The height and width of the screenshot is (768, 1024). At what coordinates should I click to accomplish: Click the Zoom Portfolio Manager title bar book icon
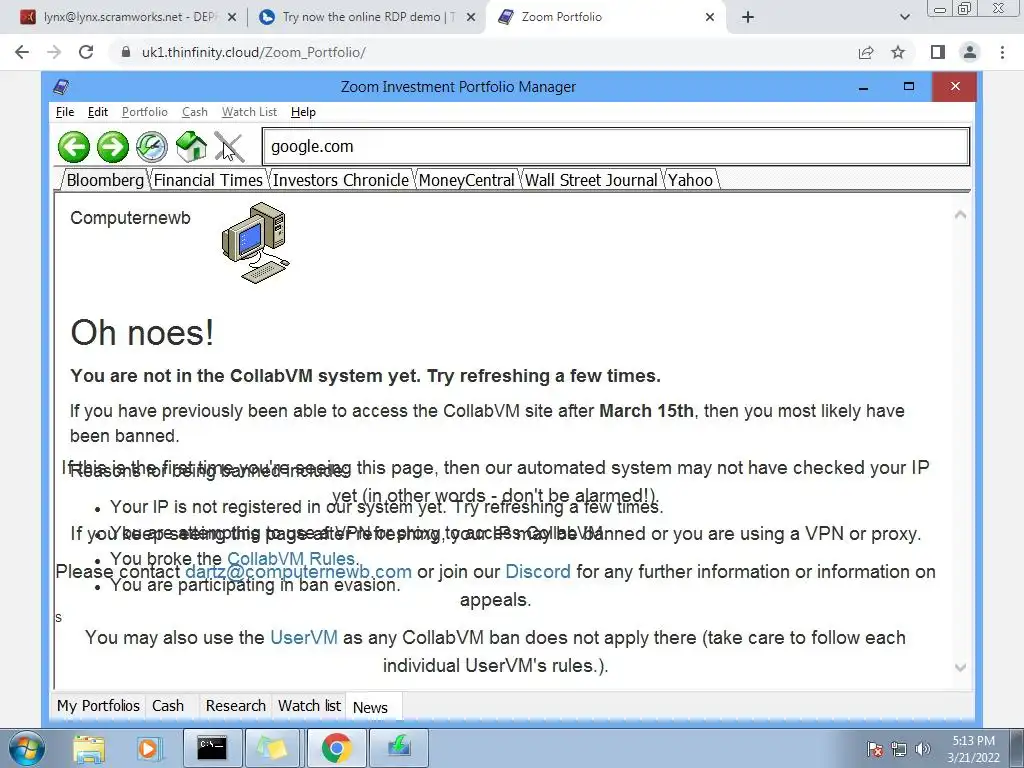coord(61,87)
